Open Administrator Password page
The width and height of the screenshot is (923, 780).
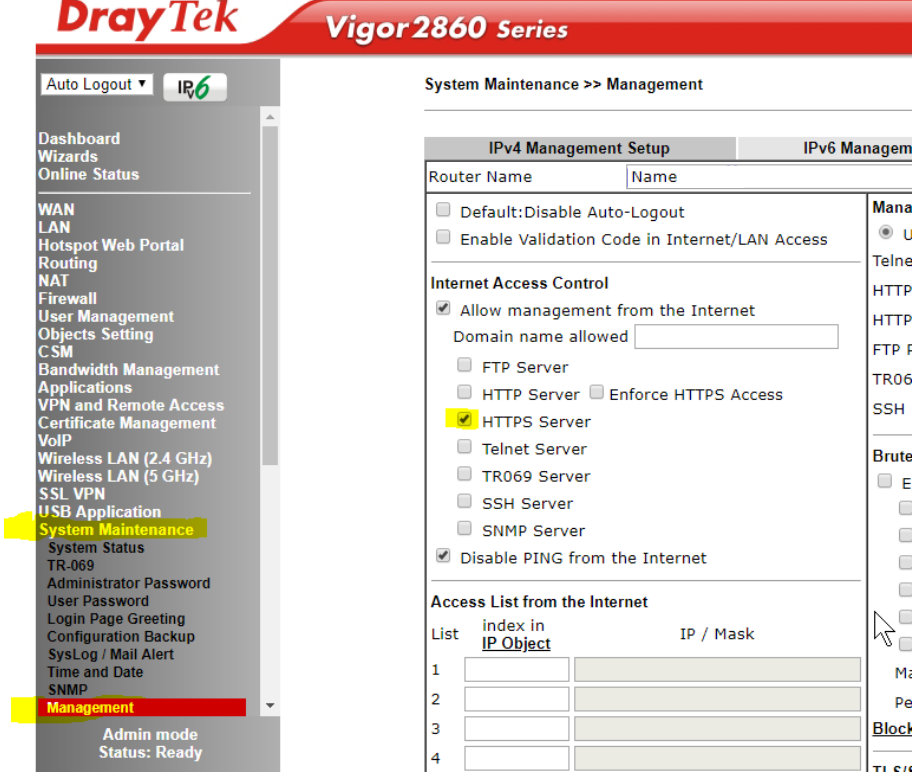click(128, 583)
